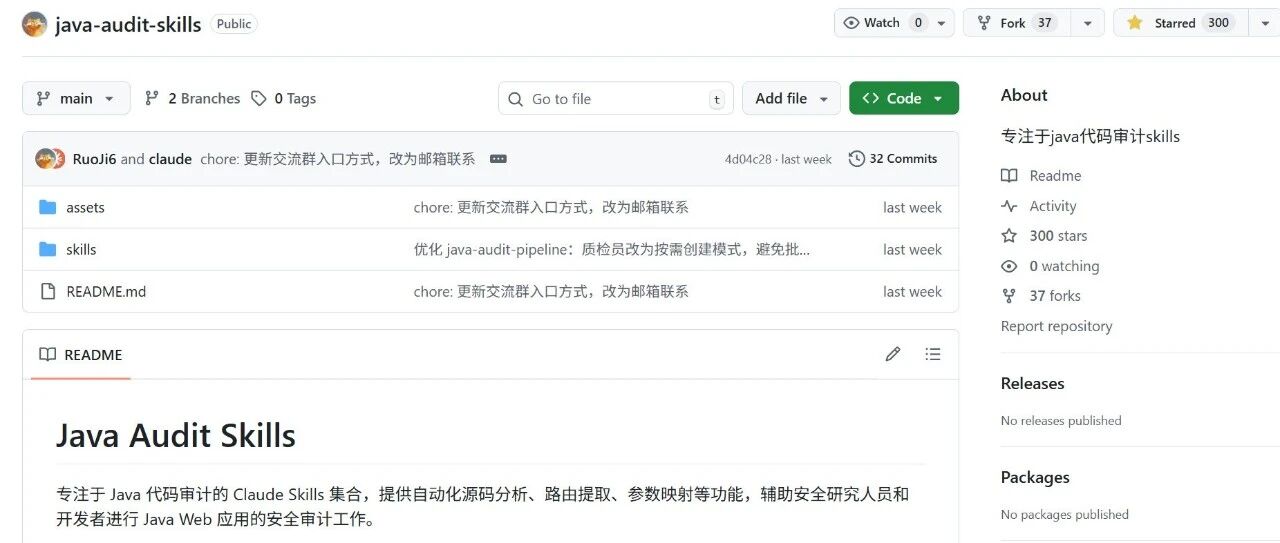Click the Watch button
The width and height of the screenshot is (1280, 543).
coord(882,23)
